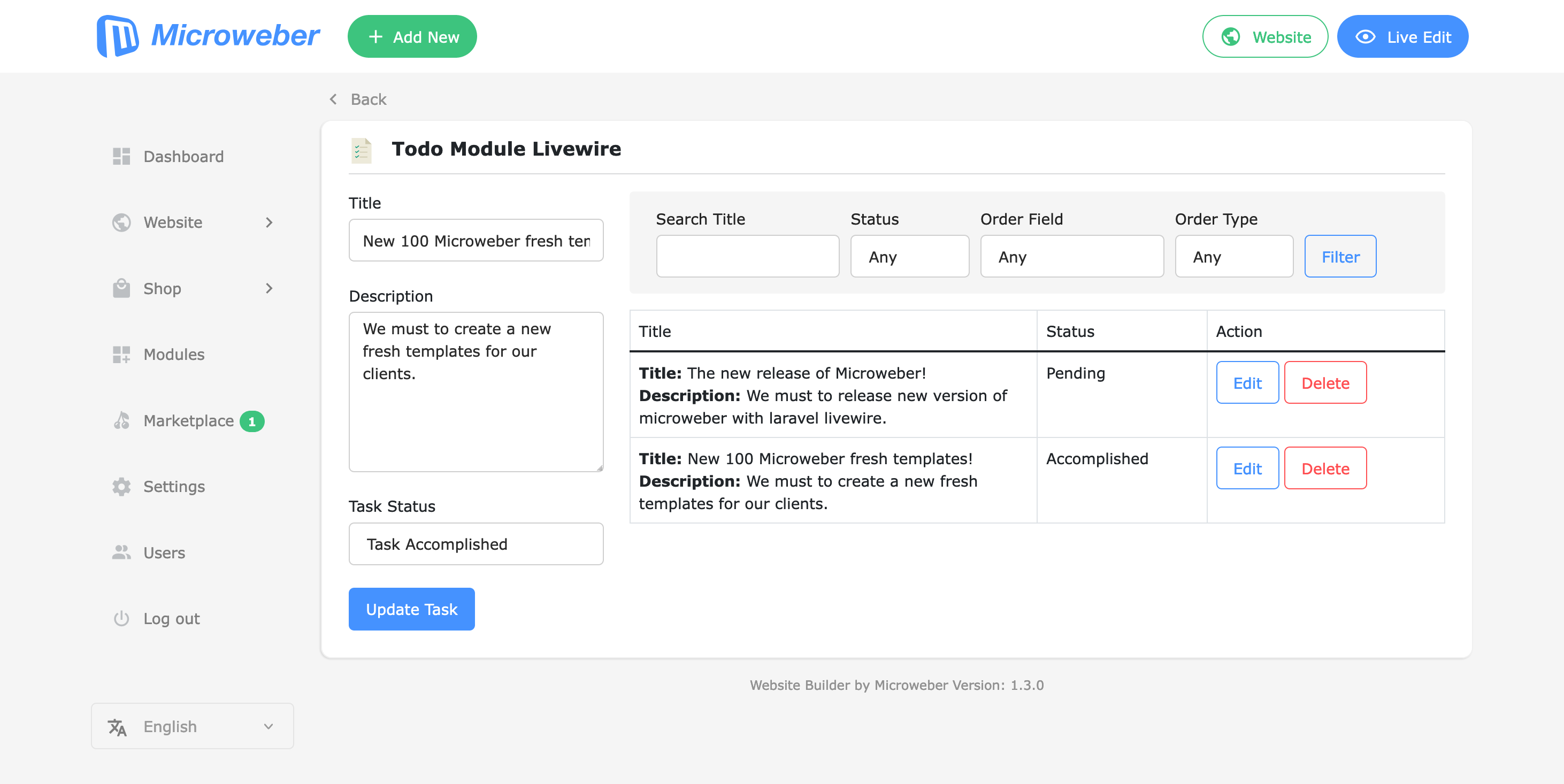Viewport: 1564px width, 784px height.
Task: Click the Filter button
Action: coord(1340,257)
